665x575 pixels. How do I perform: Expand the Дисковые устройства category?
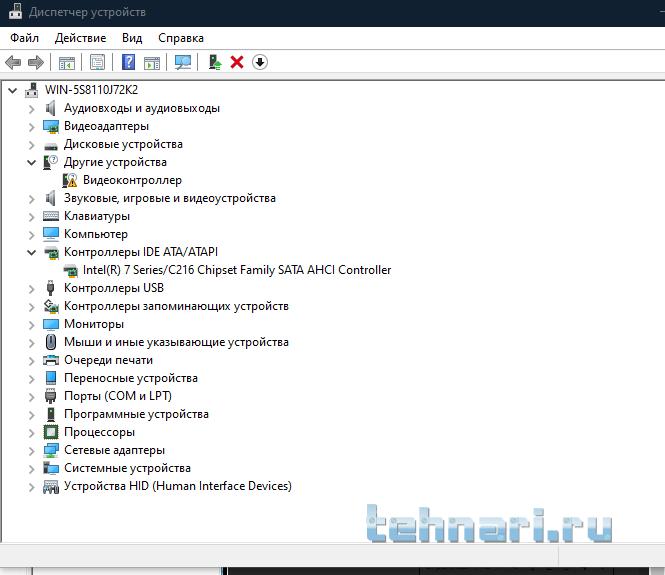tap(31, 145)
